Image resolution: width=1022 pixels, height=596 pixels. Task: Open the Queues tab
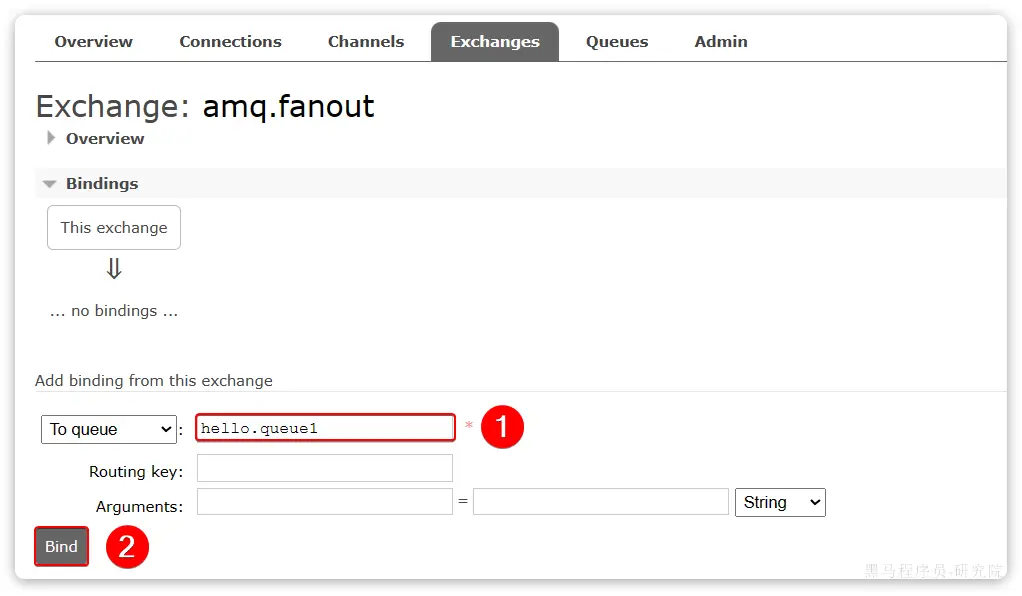click(x=617, y=42)
